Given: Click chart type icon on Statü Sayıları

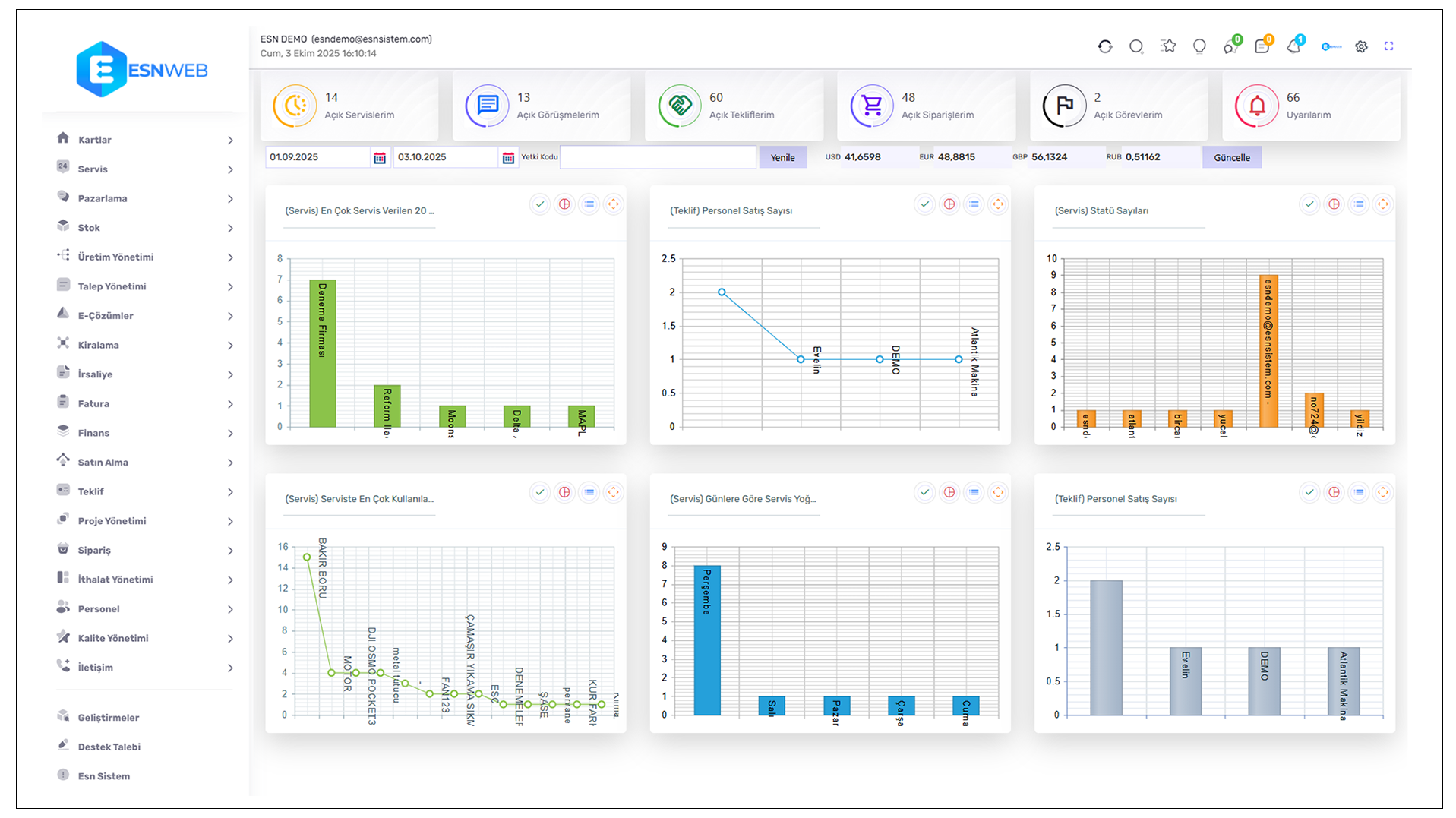Looking at the screenshot, I should (x=1334, y=204).
